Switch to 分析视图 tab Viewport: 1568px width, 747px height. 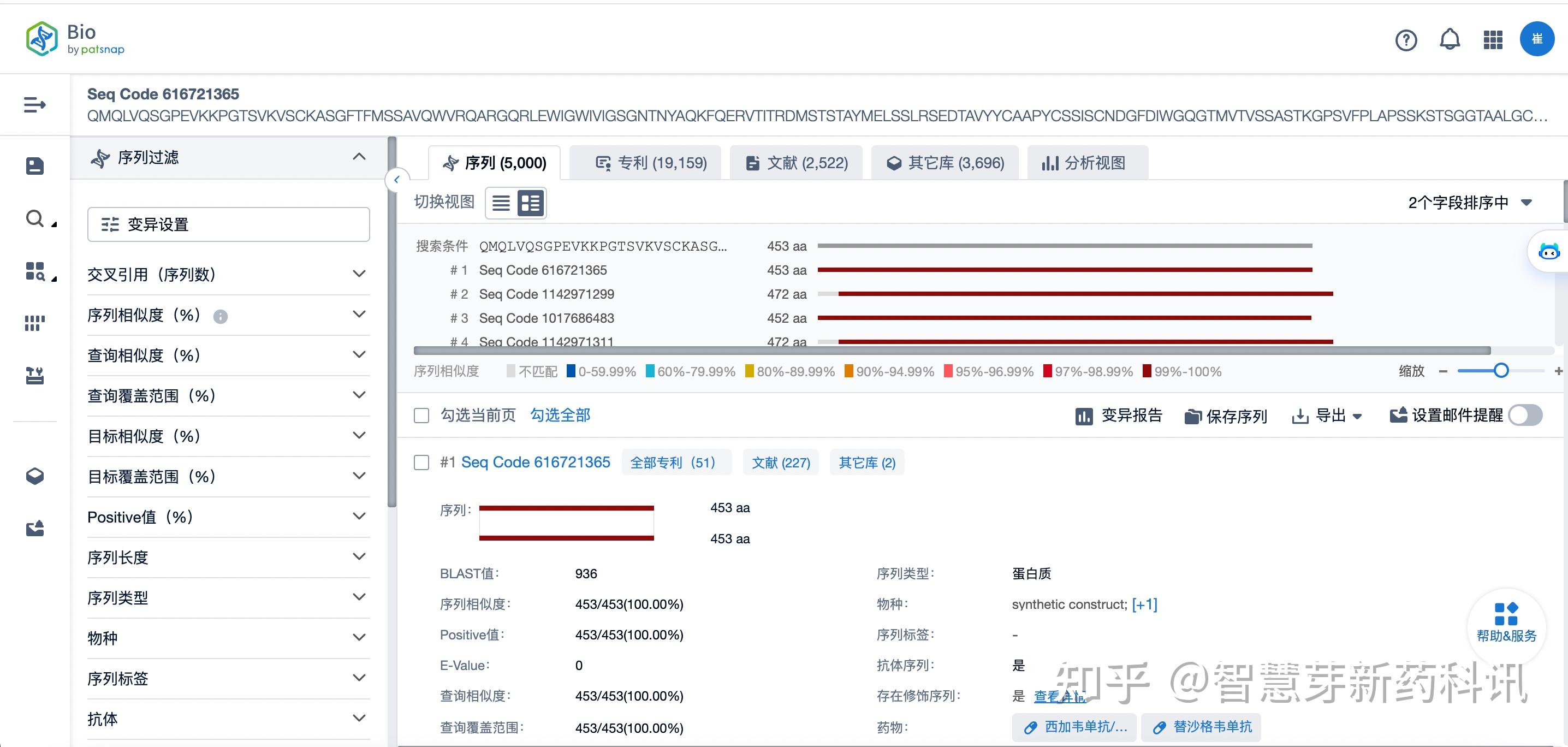pyautogui.click(x=1087, y=163)
